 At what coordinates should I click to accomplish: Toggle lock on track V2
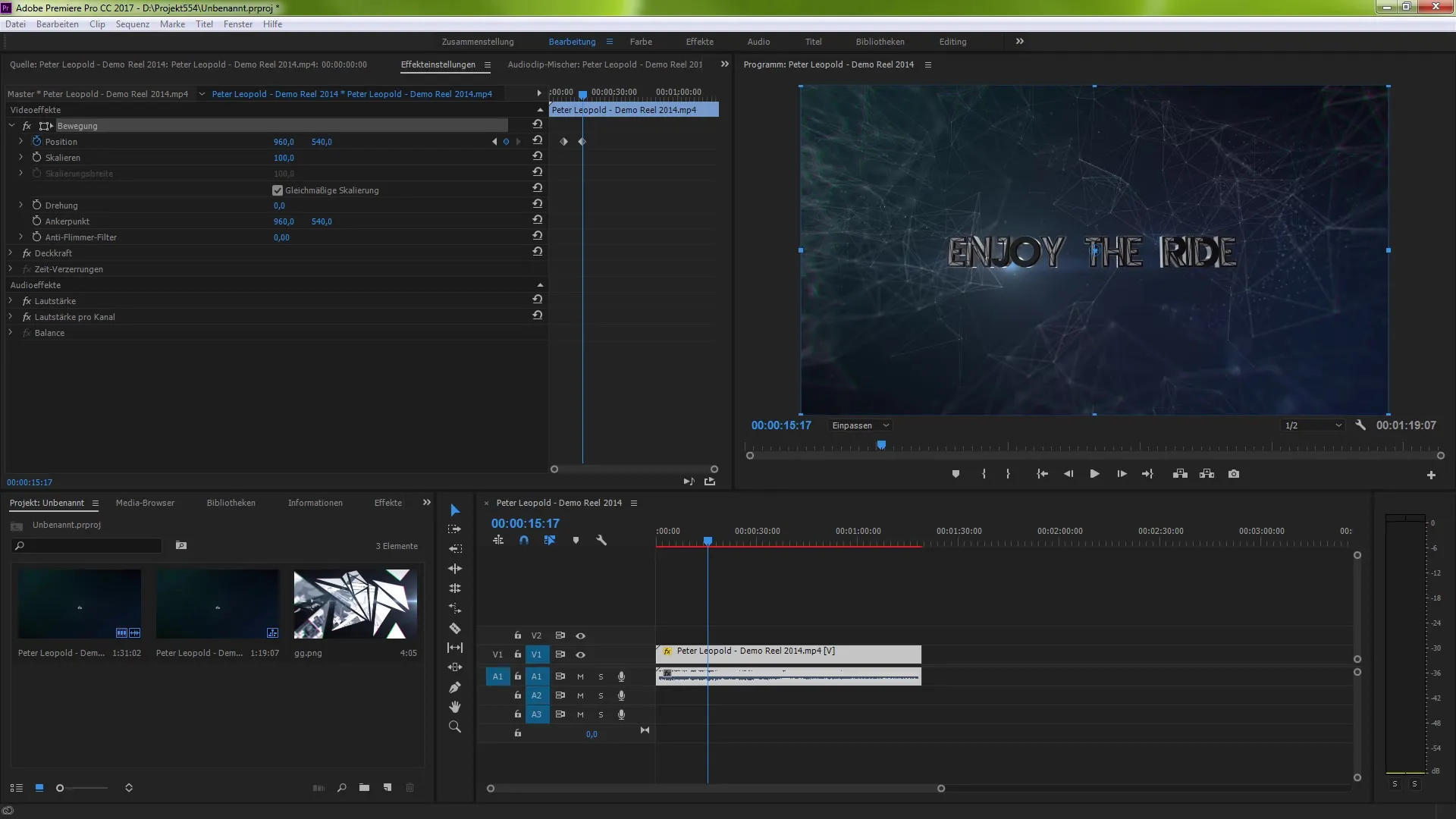518,635
